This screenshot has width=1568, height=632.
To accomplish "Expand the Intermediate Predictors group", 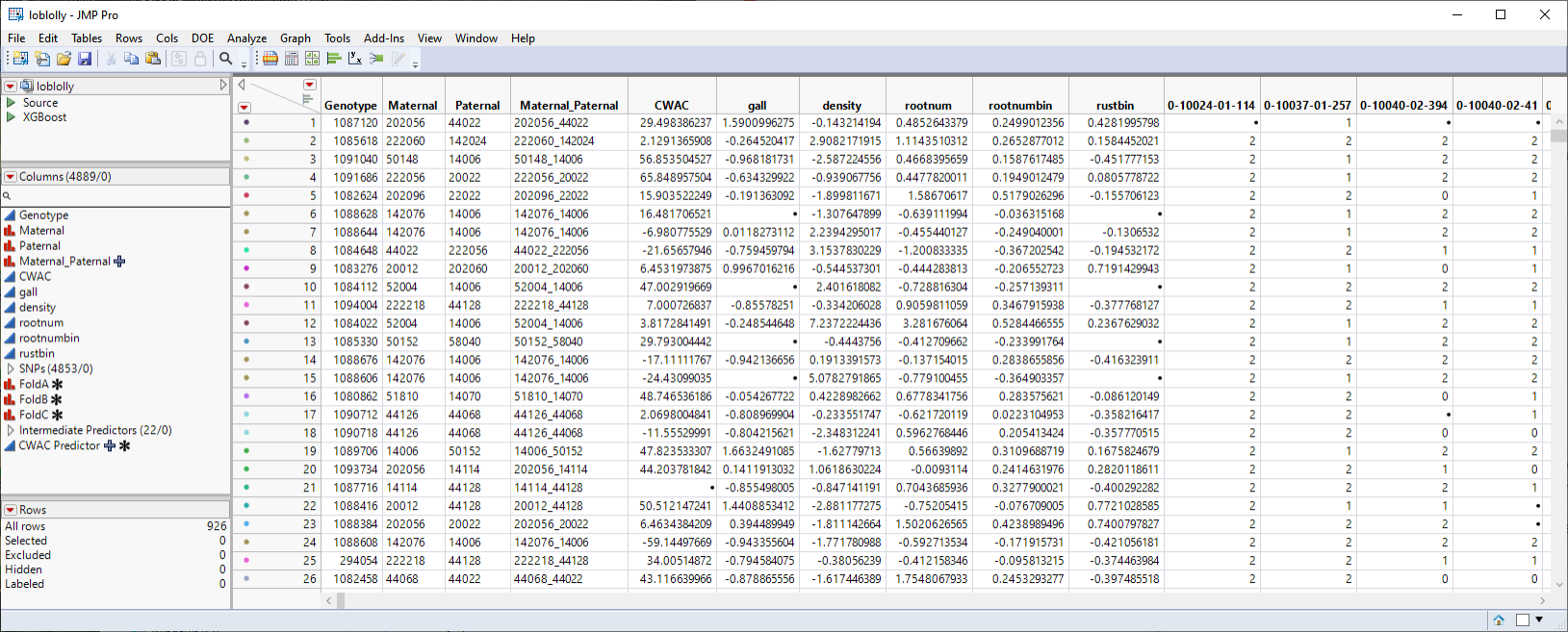I will tap(11, 430).
